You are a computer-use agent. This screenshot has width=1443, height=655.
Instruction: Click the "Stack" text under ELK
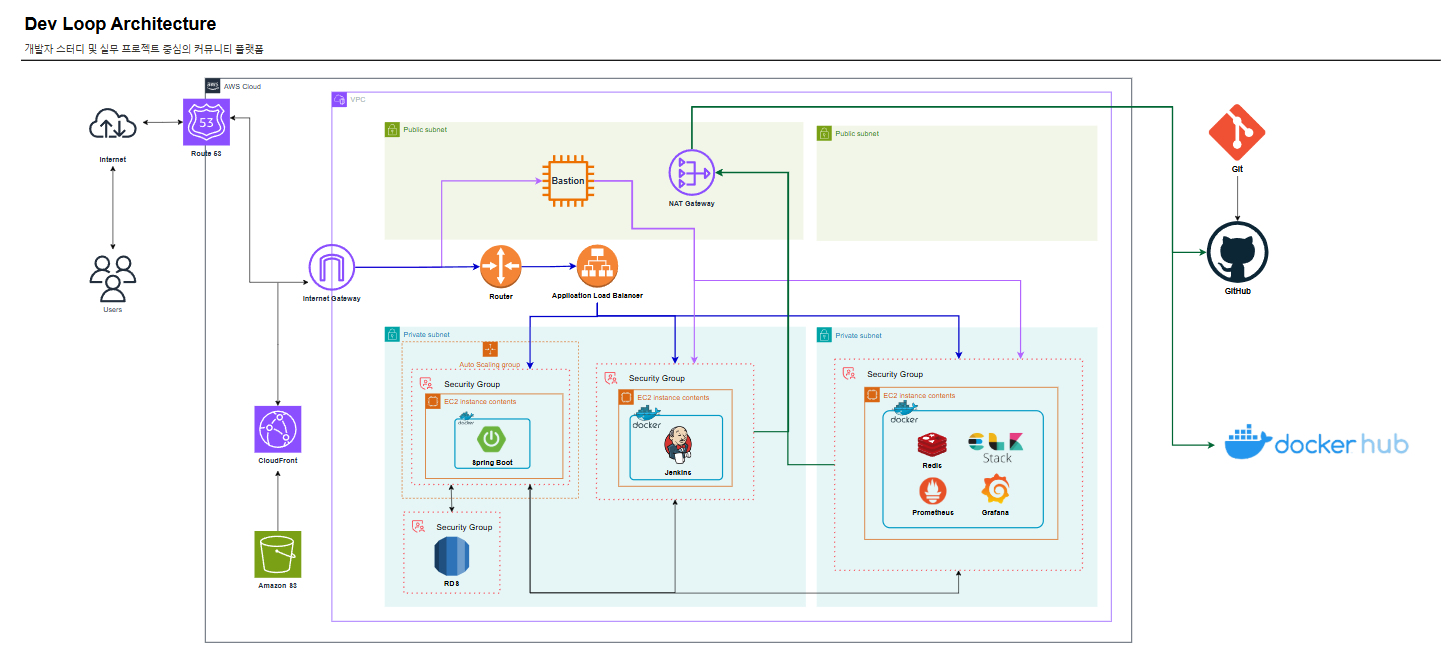click(997, 458)
